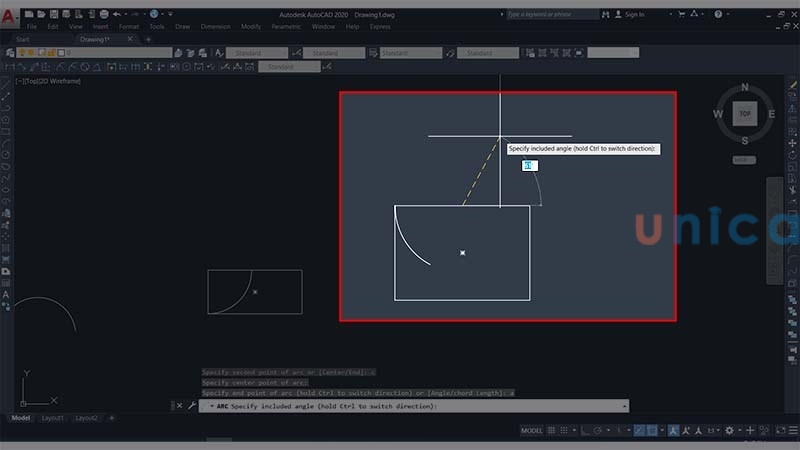Expand the command line history arrow
800x450 pixels.
click(x=625, y=406)
